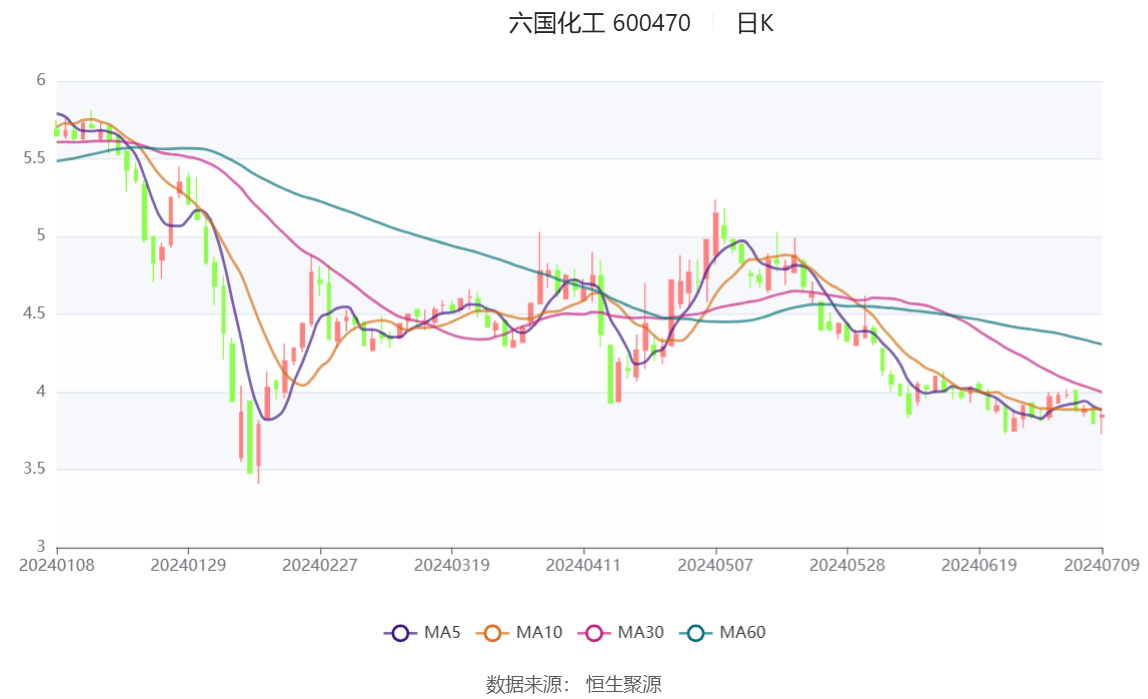Click the chart title 六国化工 600470
This screenshot has width=1148, height=699.
(599, 24)
